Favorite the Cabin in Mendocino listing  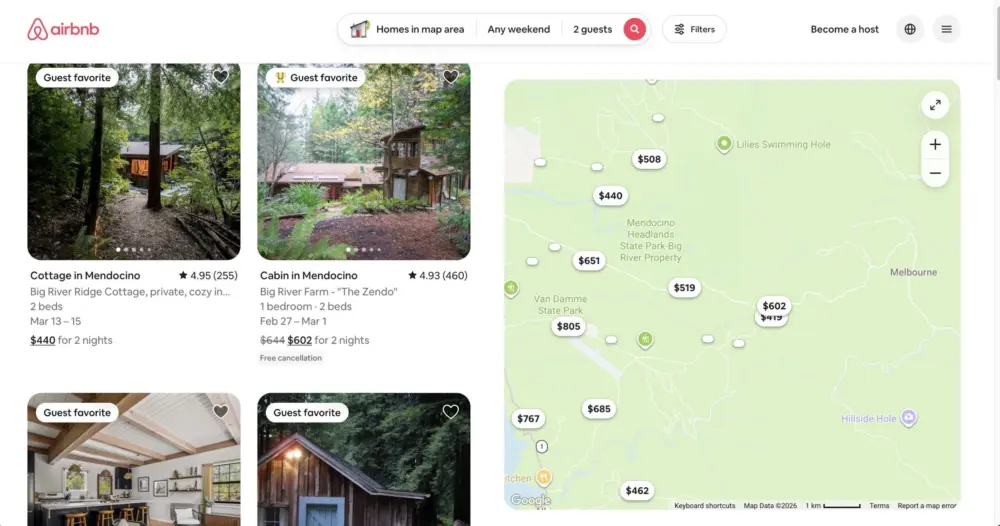point(450,77)
